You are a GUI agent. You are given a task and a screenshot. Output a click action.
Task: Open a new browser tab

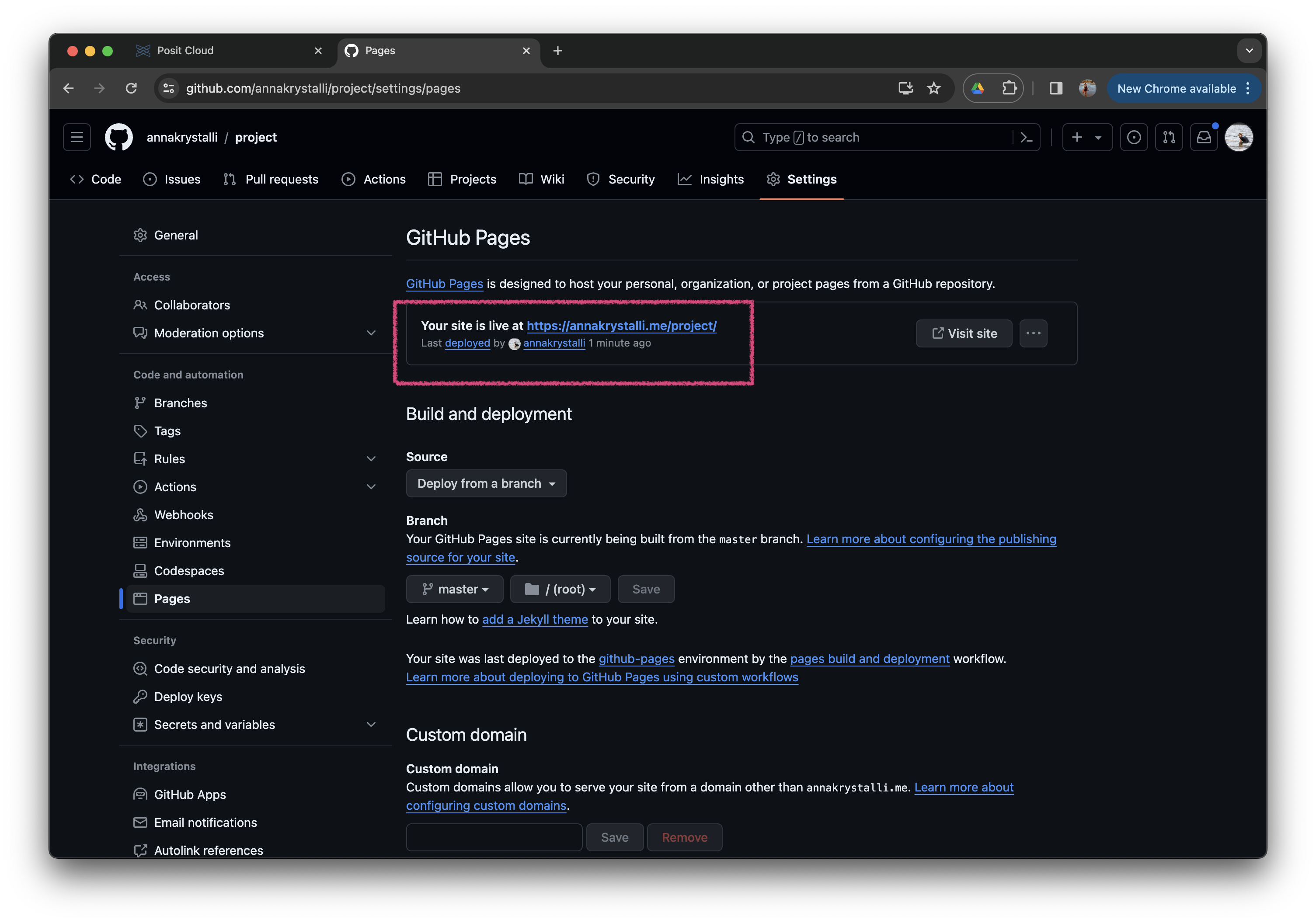tap(558, 51)
